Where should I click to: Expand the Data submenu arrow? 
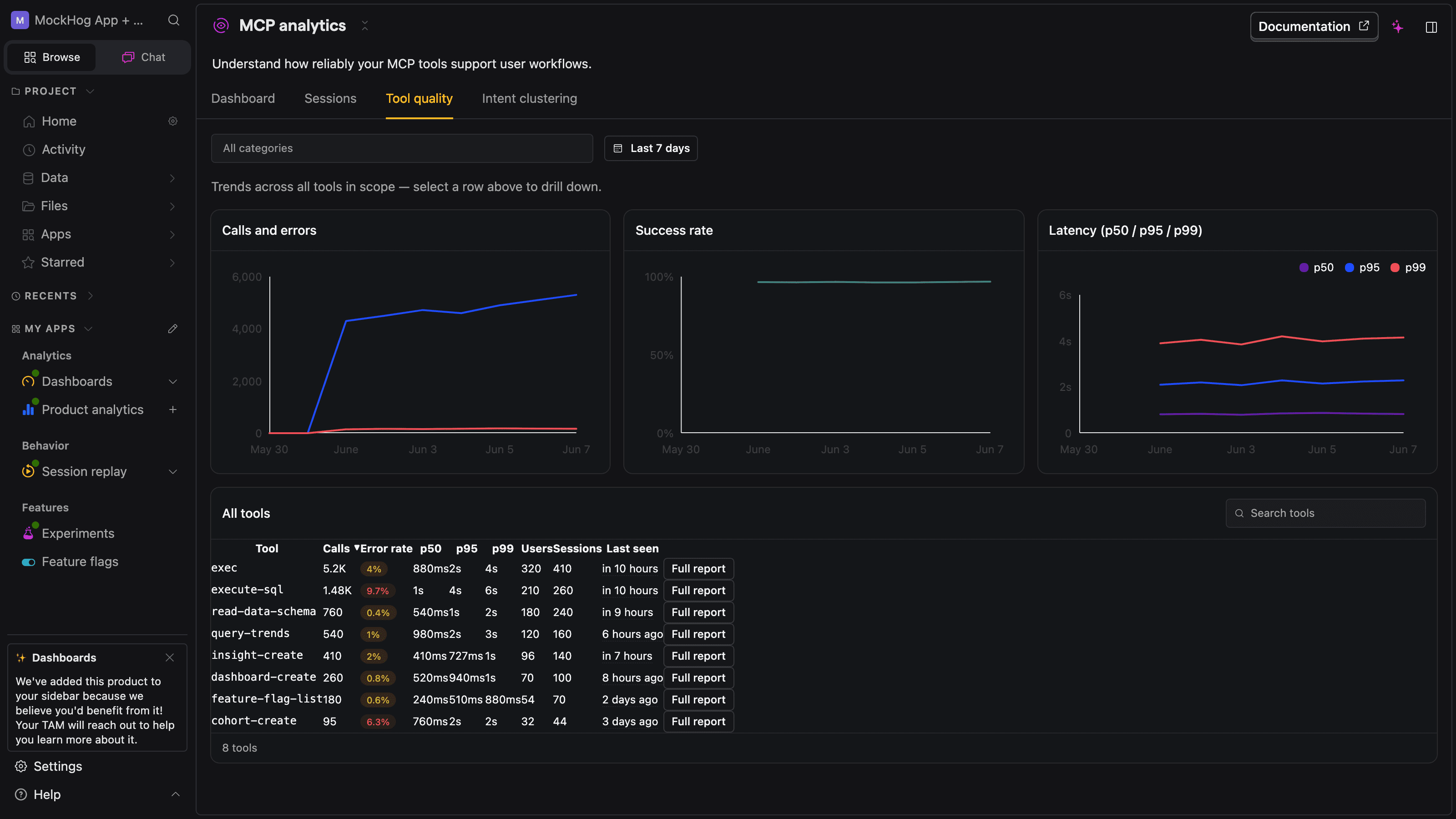pos(172,178)
